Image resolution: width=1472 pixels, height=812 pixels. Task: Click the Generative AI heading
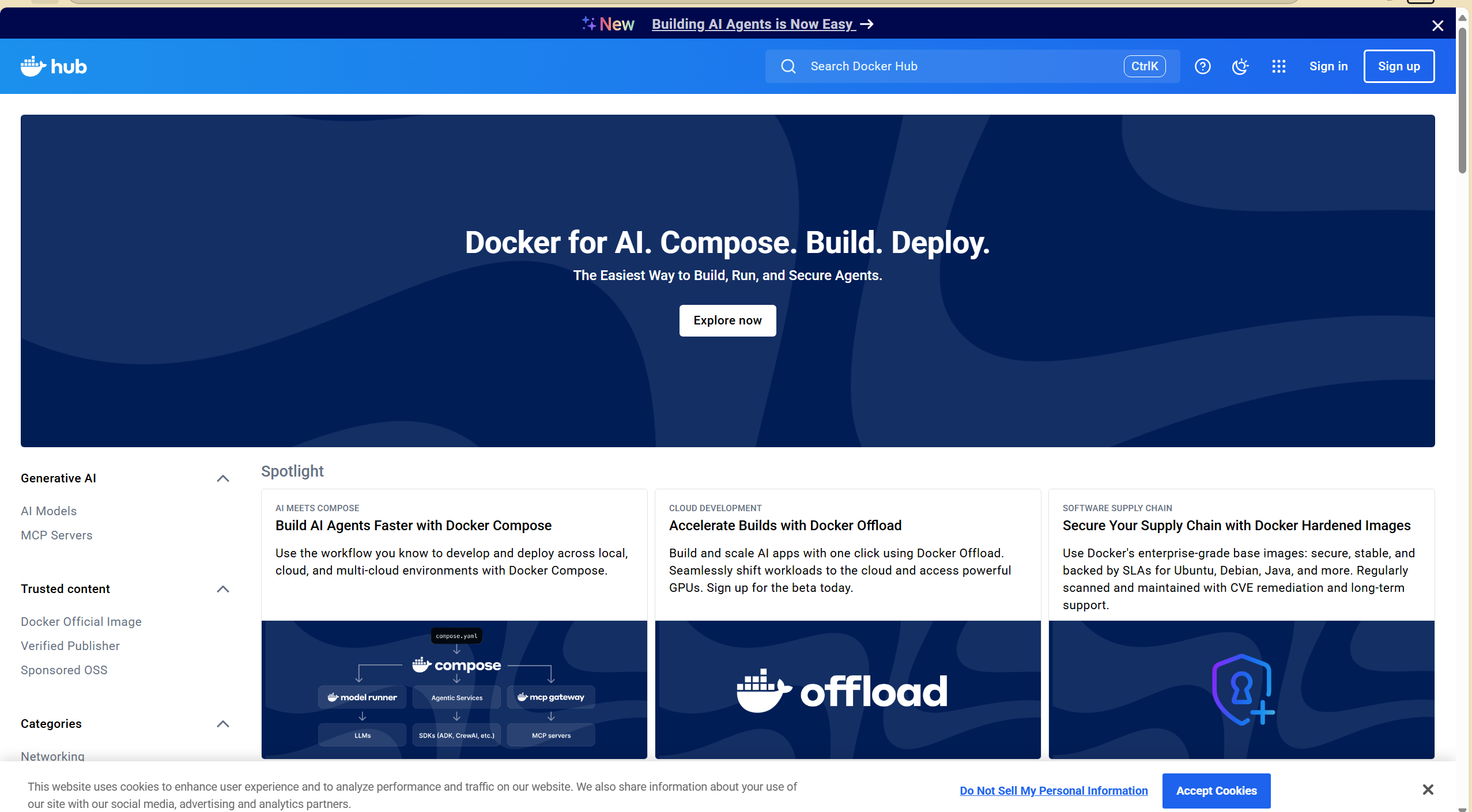[x=58, y=478]
